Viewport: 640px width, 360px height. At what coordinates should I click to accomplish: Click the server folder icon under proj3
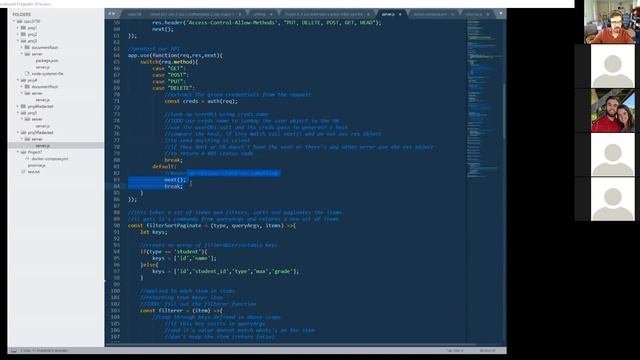pyautogui.click(x=27, y=54)
